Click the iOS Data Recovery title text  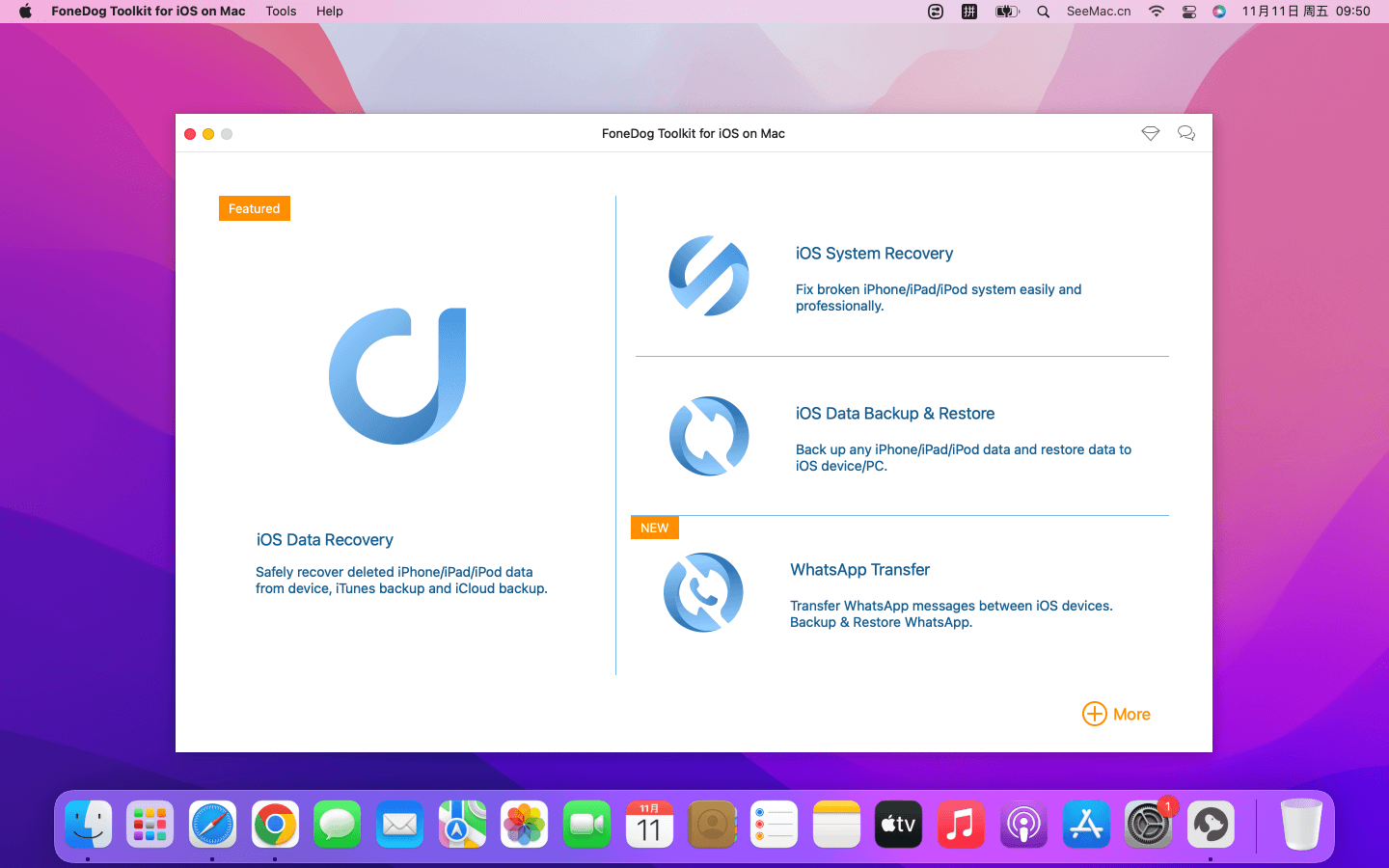coord(325,540)
